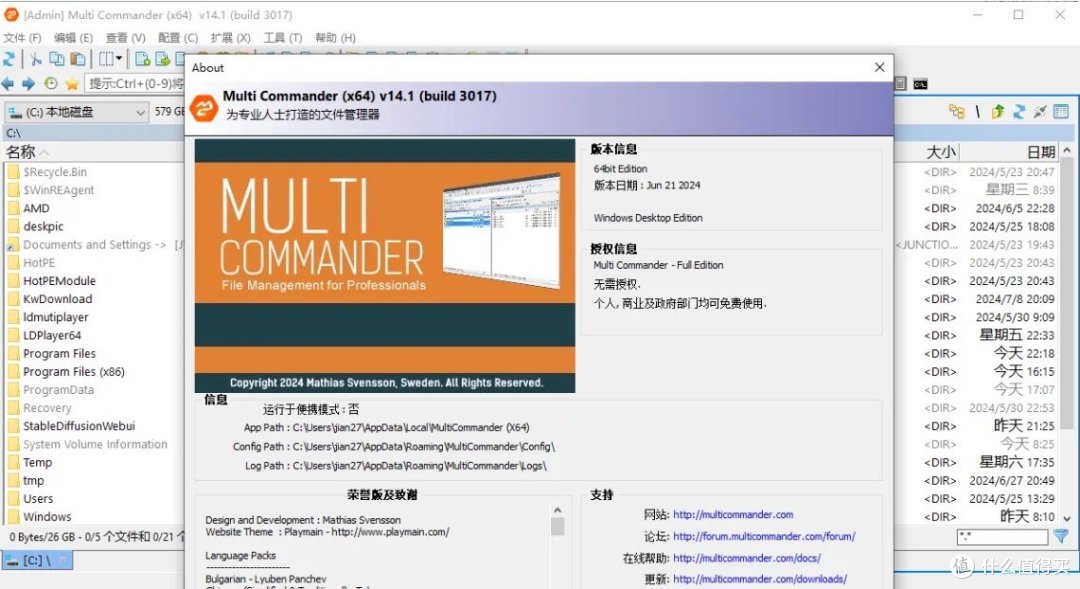Click the panel layout icon in the toolbar
Image resolution: width=1080 pixels, height=589 pixels.
point(106,59)
